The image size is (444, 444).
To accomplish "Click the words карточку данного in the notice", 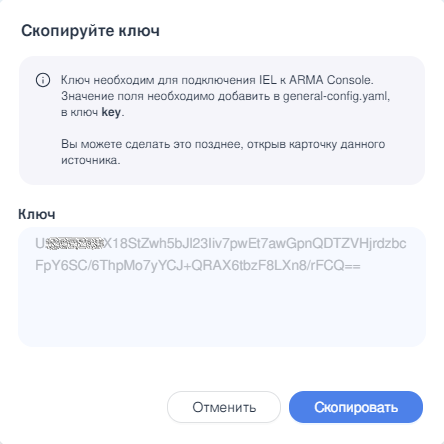I will pos(337,144).
